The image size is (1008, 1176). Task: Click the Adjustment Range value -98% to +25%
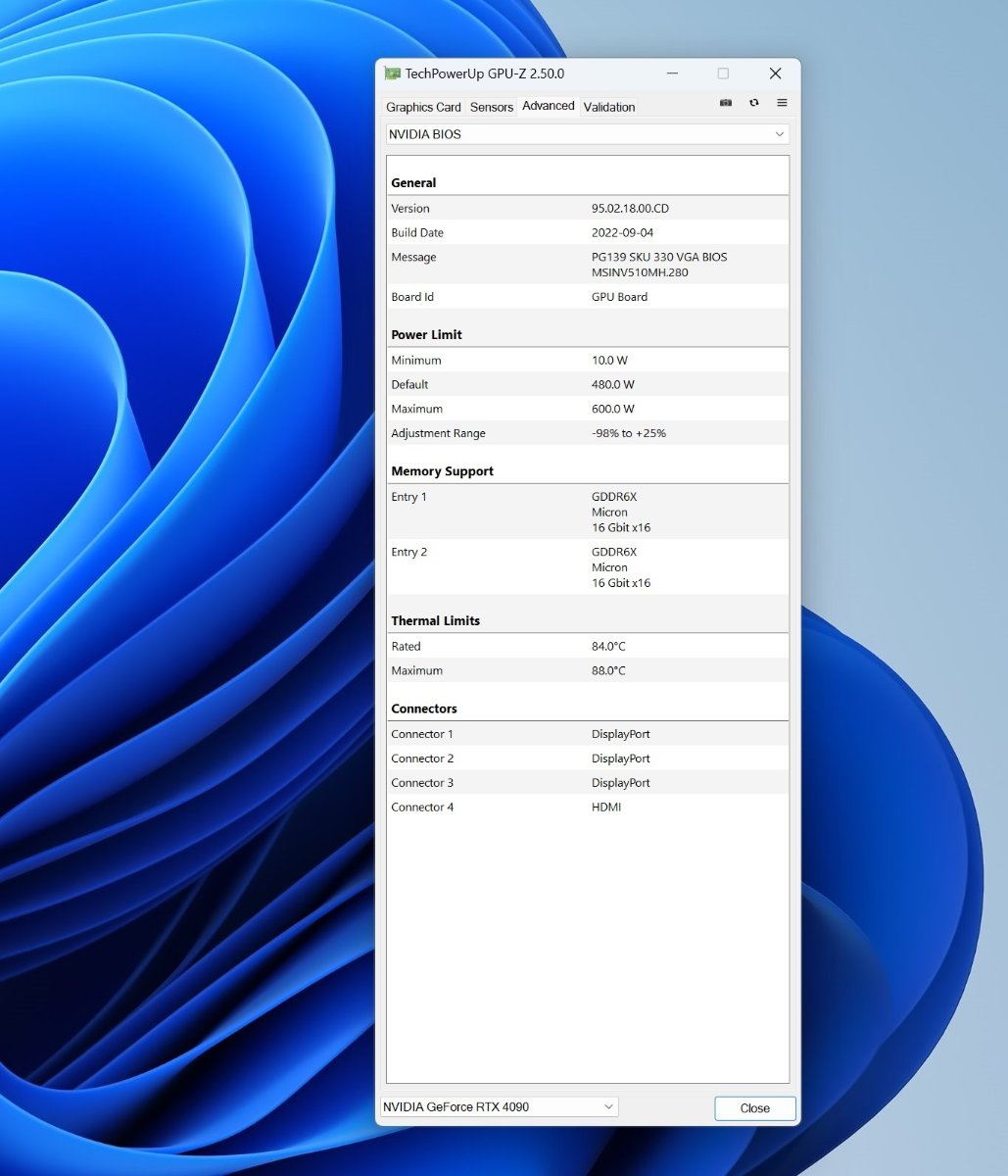coord(629,433)
